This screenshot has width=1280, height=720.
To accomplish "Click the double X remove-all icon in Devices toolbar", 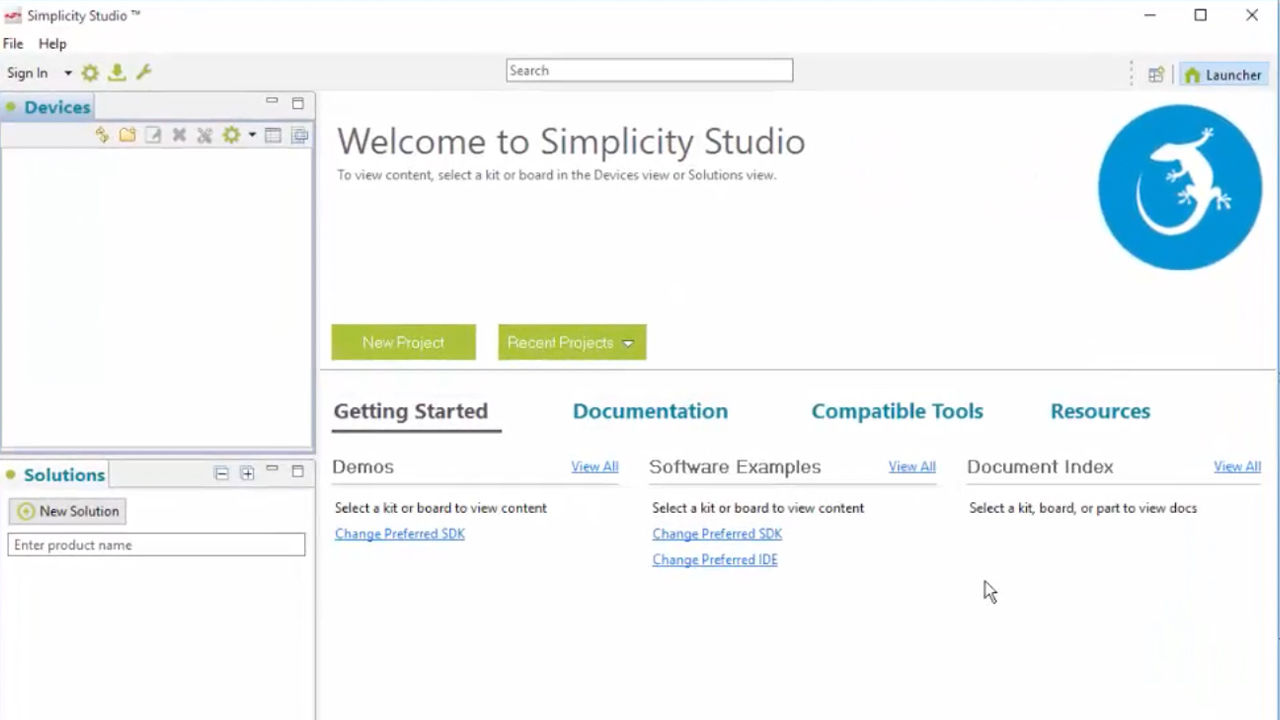I will pyautogui.click(x=205, y=135).
